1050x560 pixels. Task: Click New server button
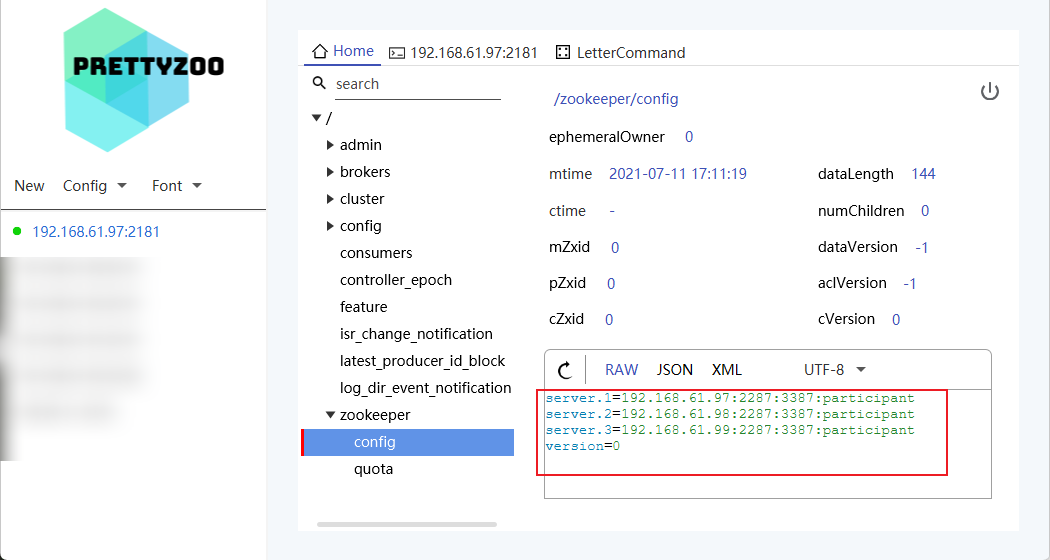tap(29, 186)
